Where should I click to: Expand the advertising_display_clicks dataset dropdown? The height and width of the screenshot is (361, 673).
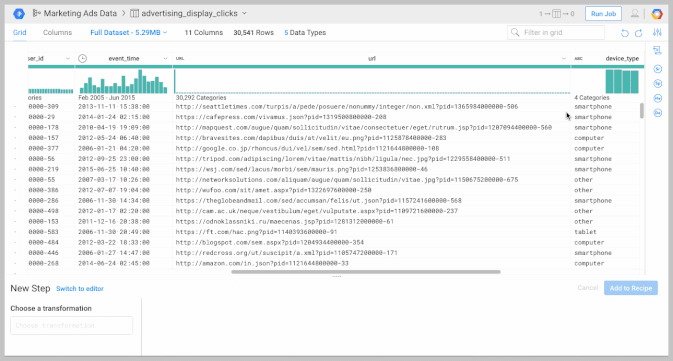coord(244,13)
